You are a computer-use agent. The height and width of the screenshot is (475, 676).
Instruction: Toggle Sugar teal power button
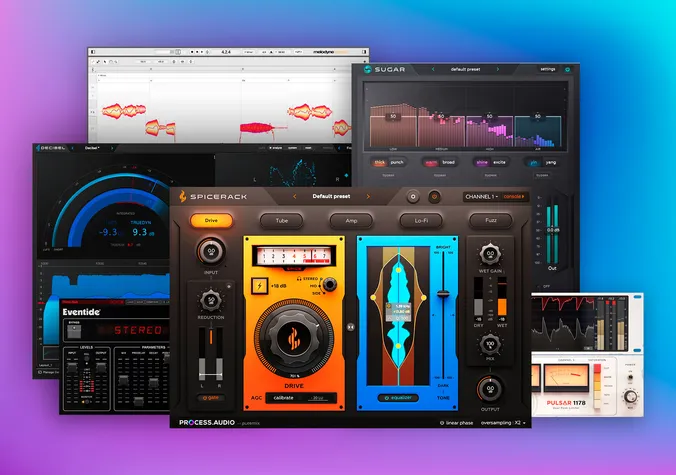pyautogui.click(x=567, y=69)
